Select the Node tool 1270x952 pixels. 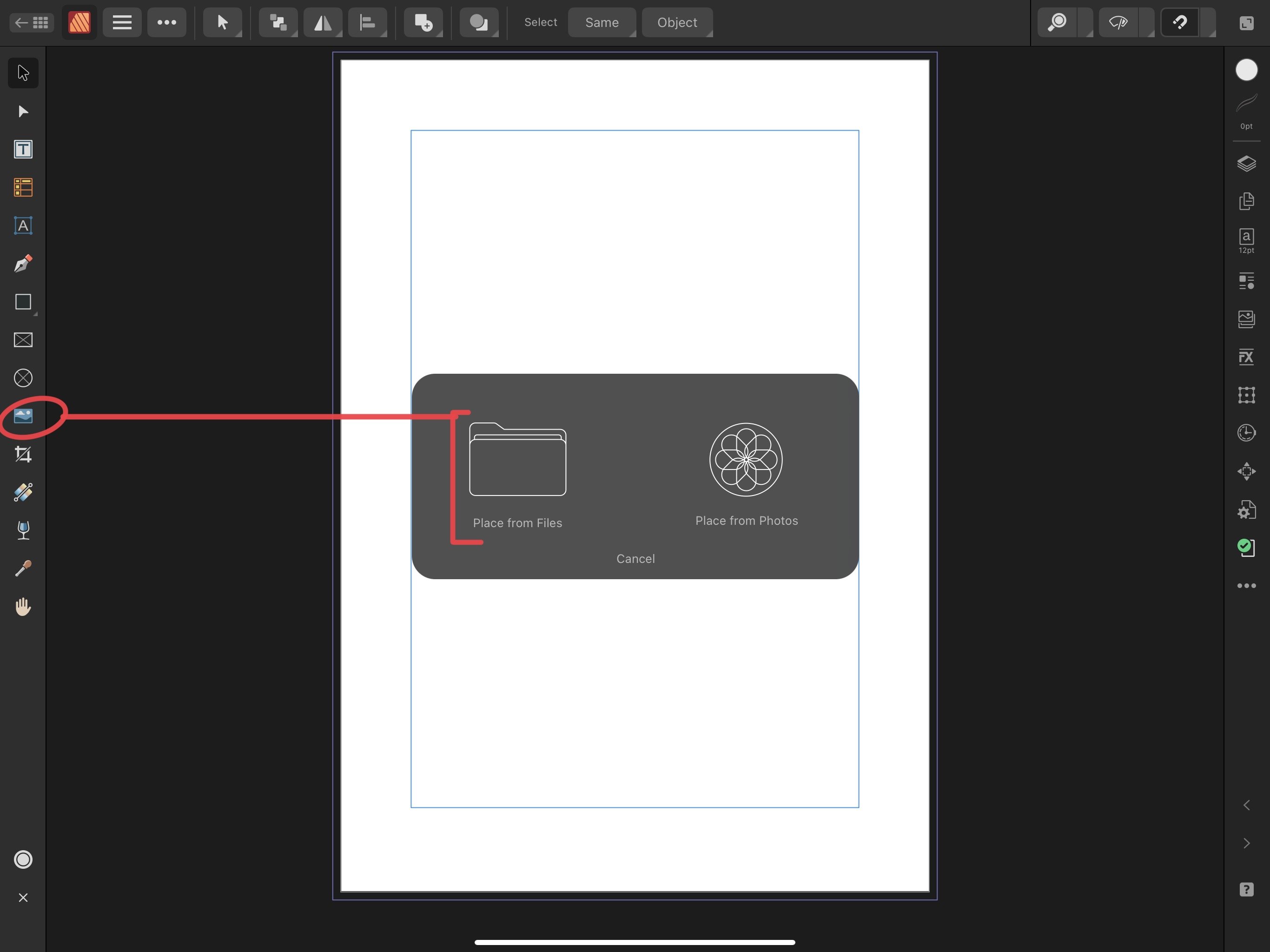[x=23, y=111]
